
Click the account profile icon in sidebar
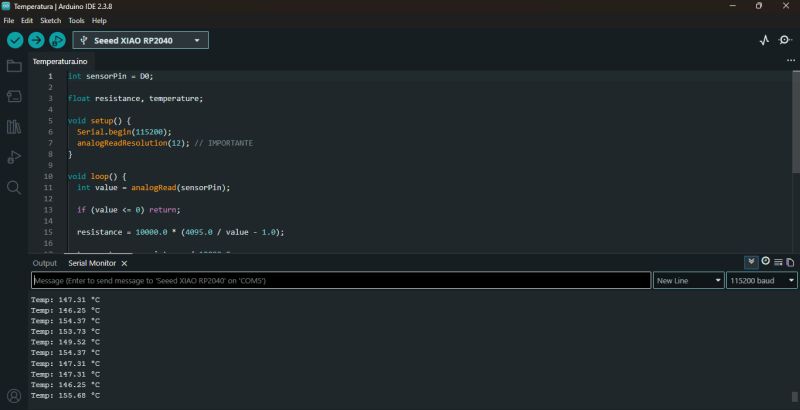tap(14, 396)
